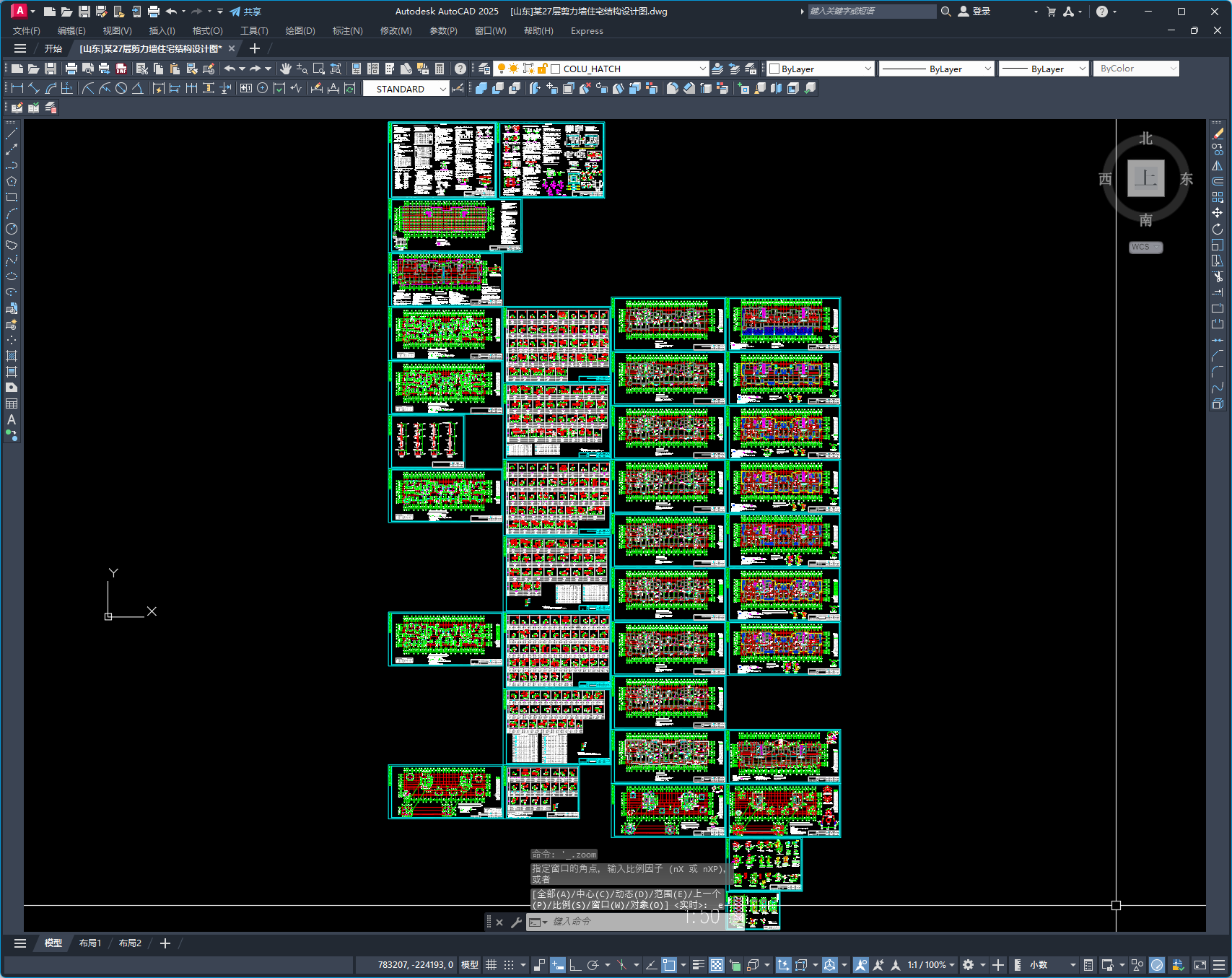Select the Circle draw tool

click(12, 229)
